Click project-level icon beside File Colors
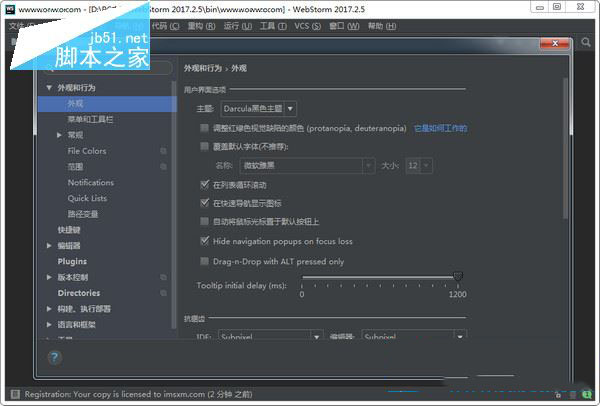 [x=163, y=151]
